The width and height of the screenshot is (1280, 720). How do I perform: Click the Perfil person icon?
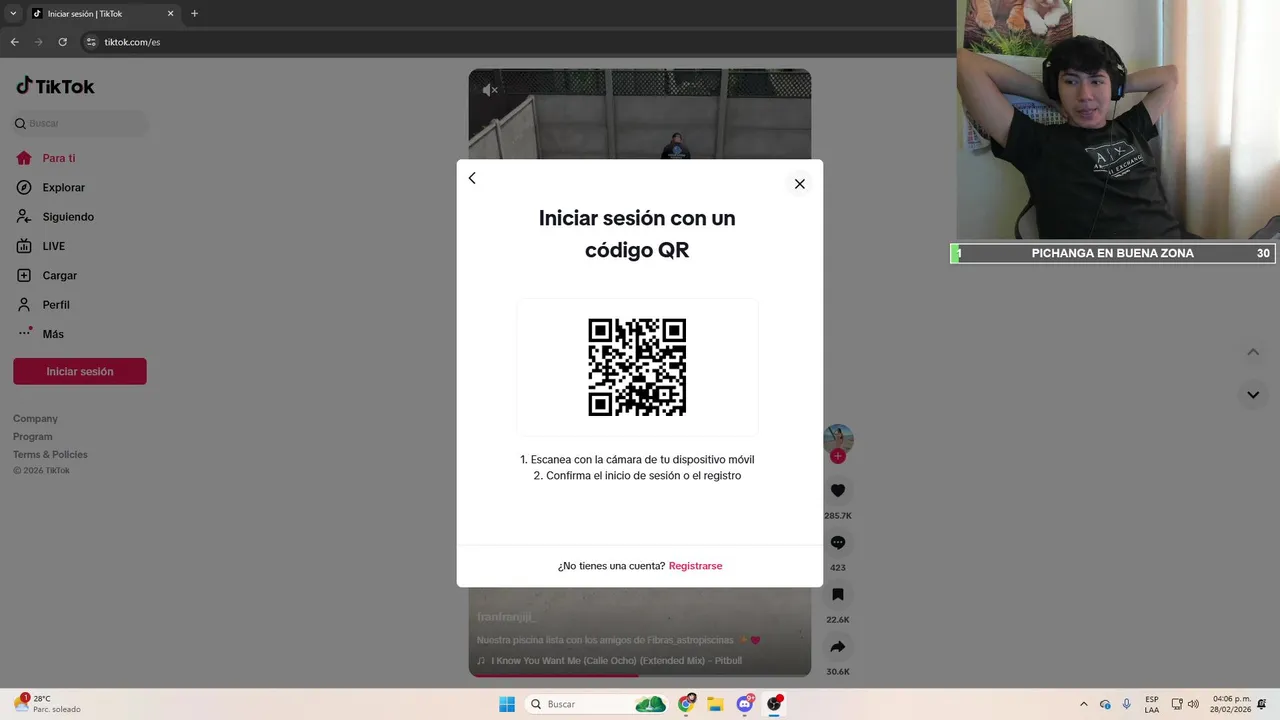click(x=24, y=304)
